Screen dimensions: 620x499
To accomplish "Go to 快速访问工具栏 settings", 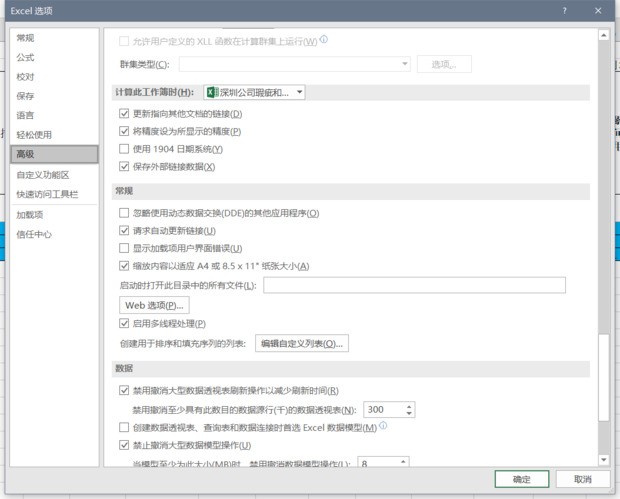I will [47, 194].
